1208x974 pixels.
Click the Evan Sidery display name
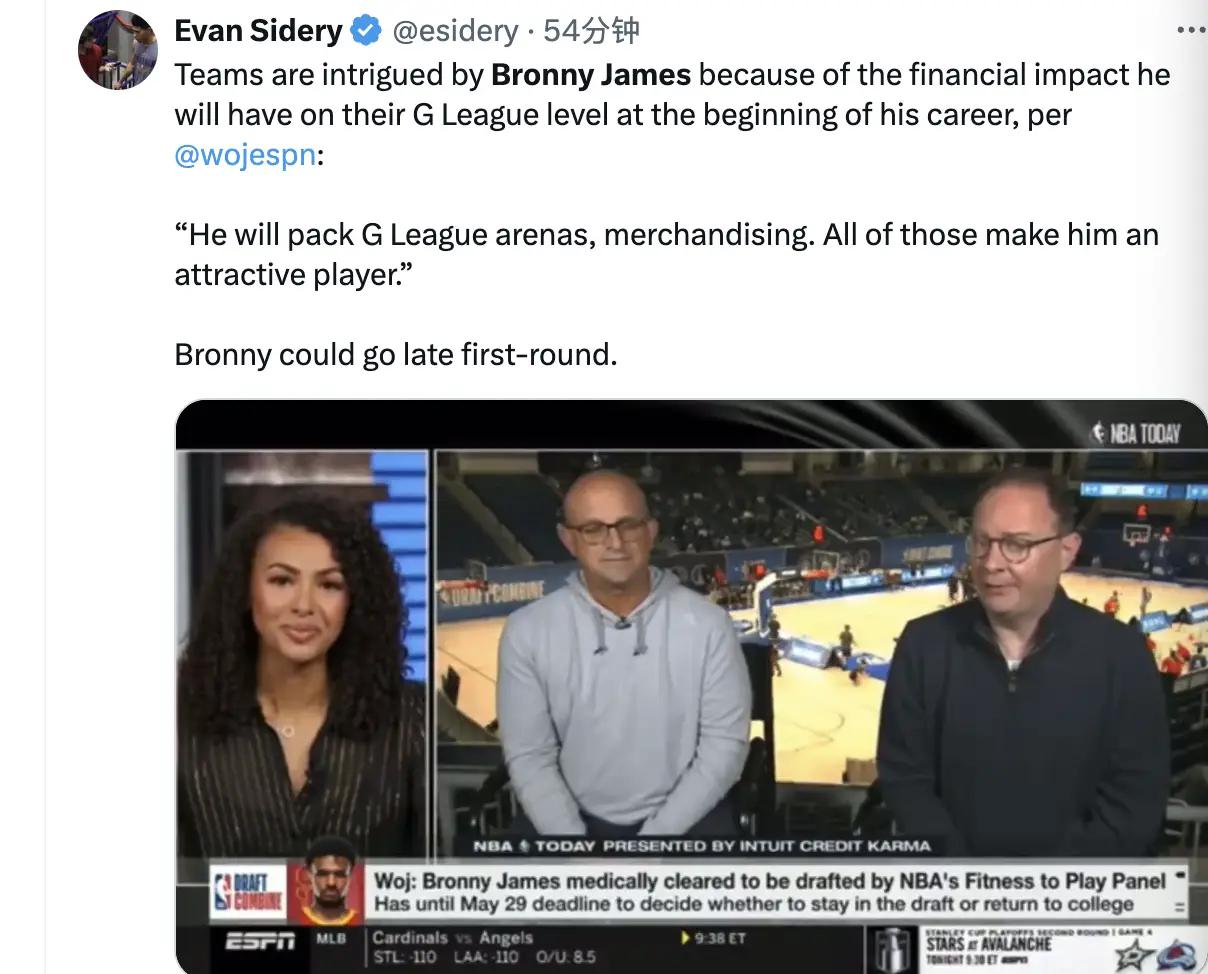tap(258, 31)
